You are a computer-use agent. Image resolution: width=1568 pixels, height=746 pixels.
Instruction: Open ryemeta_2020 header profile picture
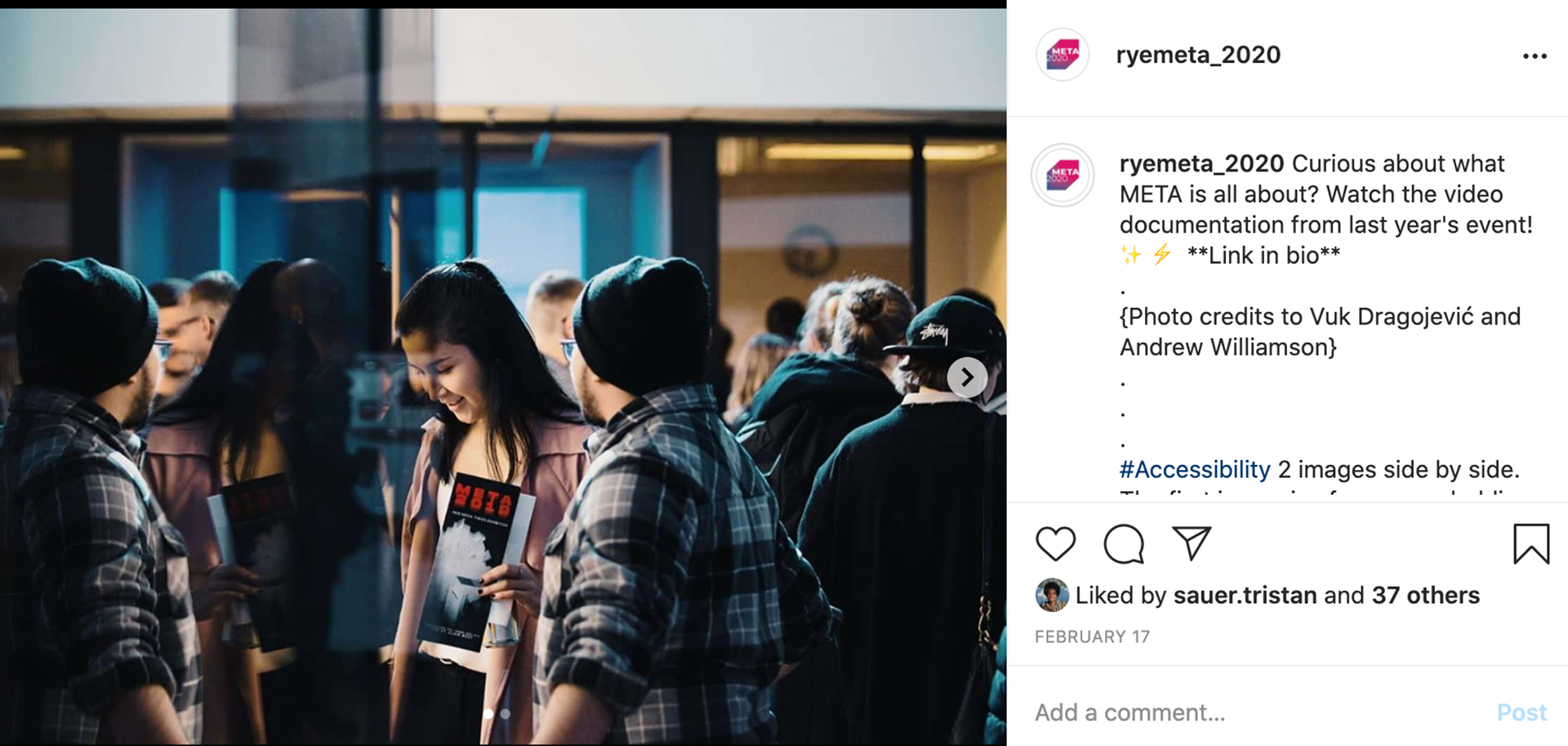click(1062, 55)
